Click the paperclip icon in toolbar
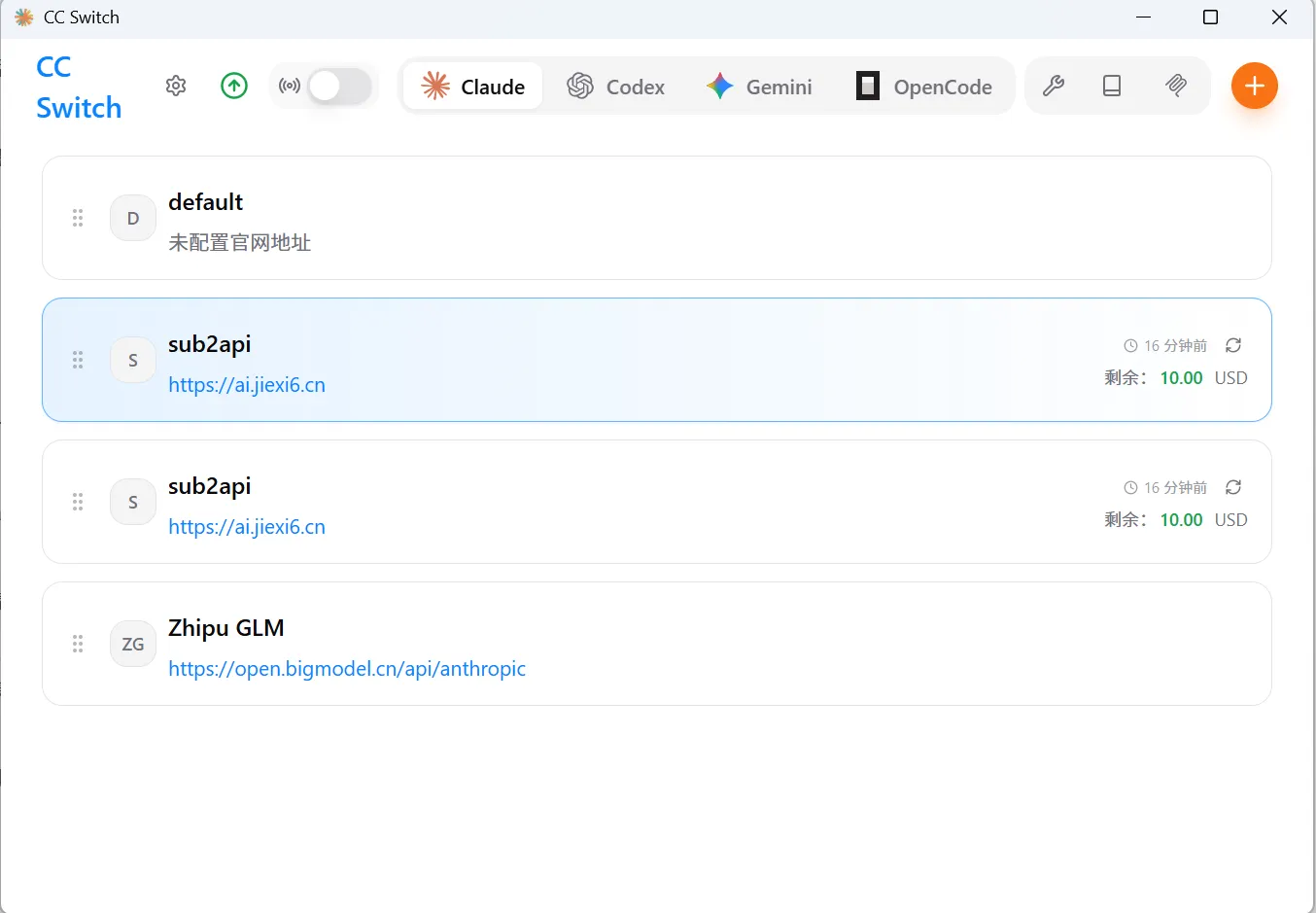The height and width of the screenshot is (913, 1316). (1176, 86)
